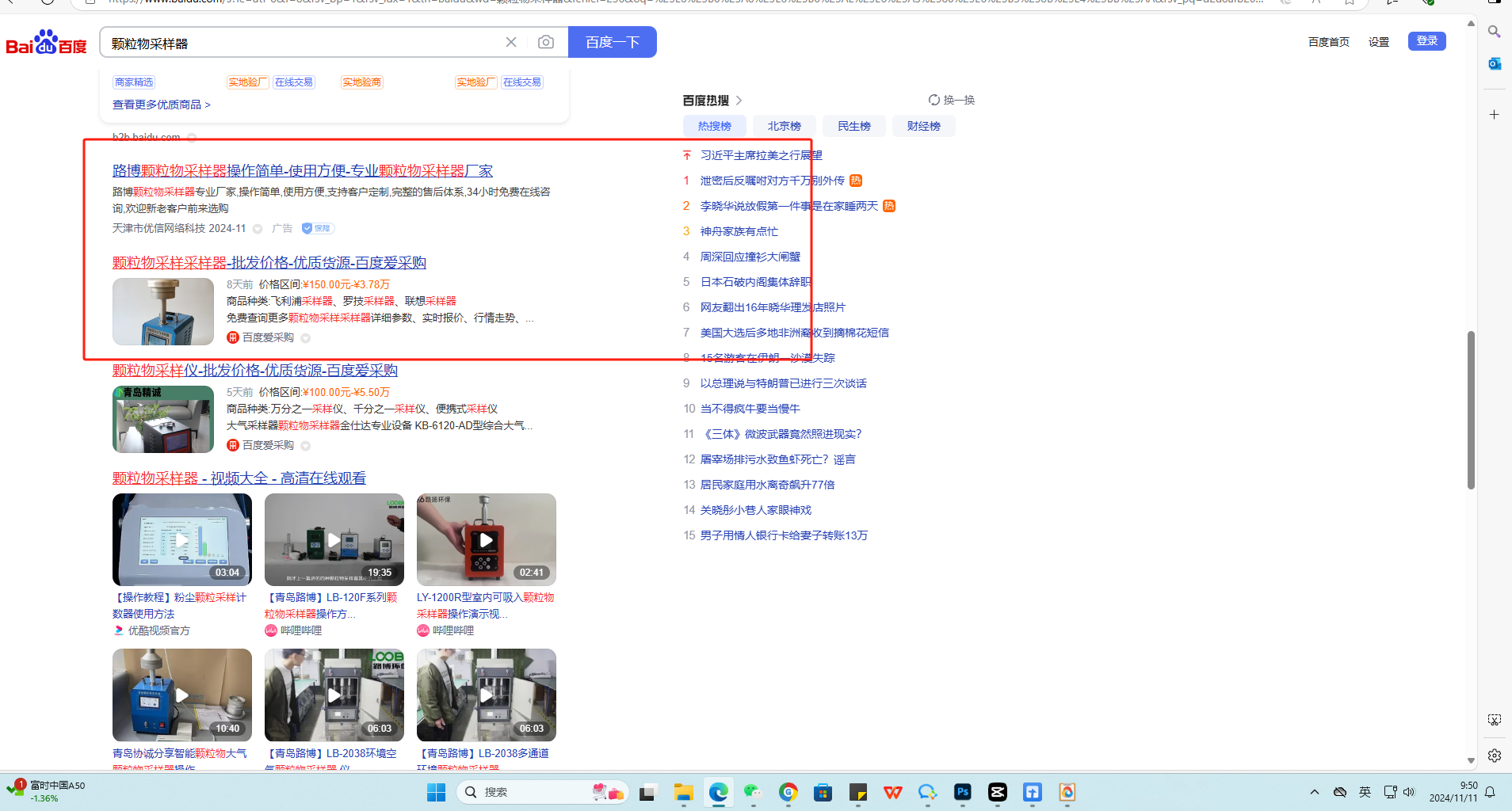Open WeChat from the taskbar
1512x811 pixels.
tap(753, 792)
